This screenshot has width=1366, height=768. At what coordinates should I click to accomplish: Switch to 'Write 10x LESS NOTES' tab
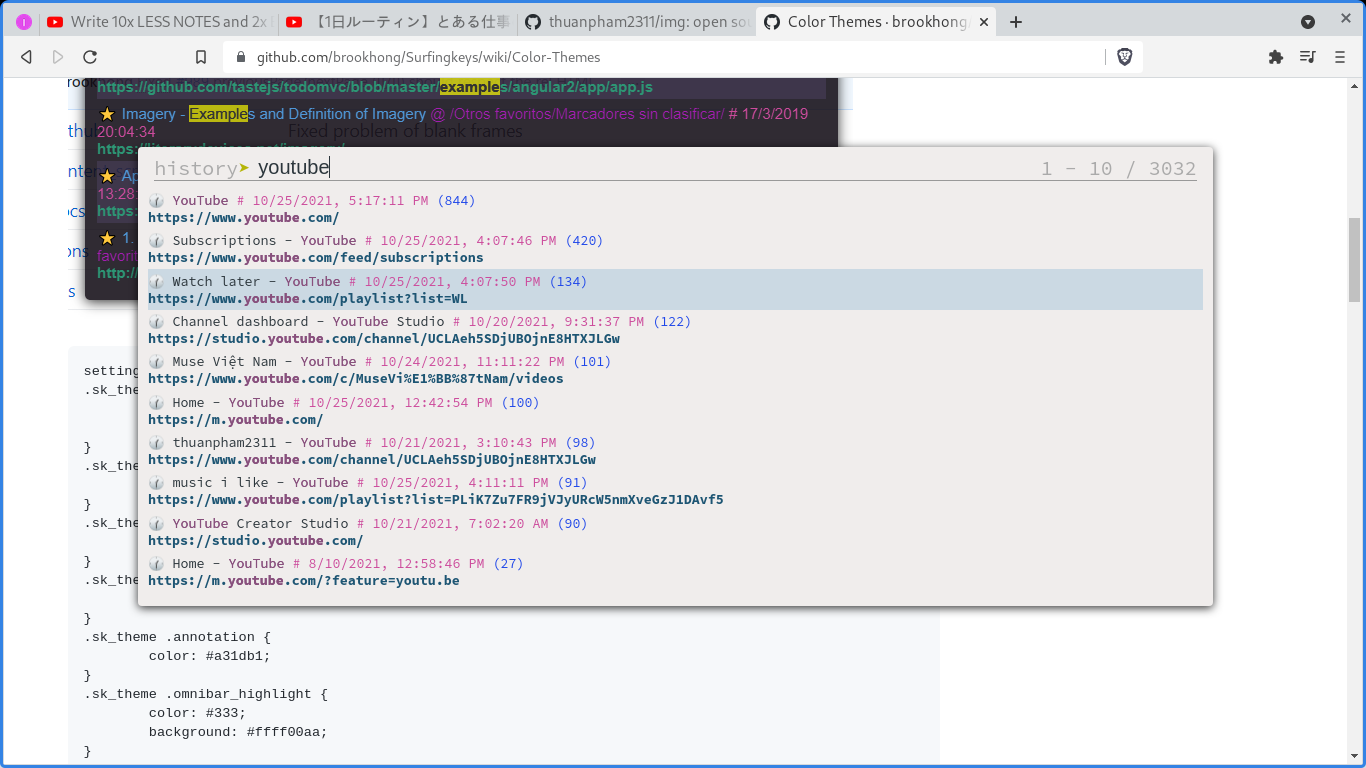coord(158,22)
